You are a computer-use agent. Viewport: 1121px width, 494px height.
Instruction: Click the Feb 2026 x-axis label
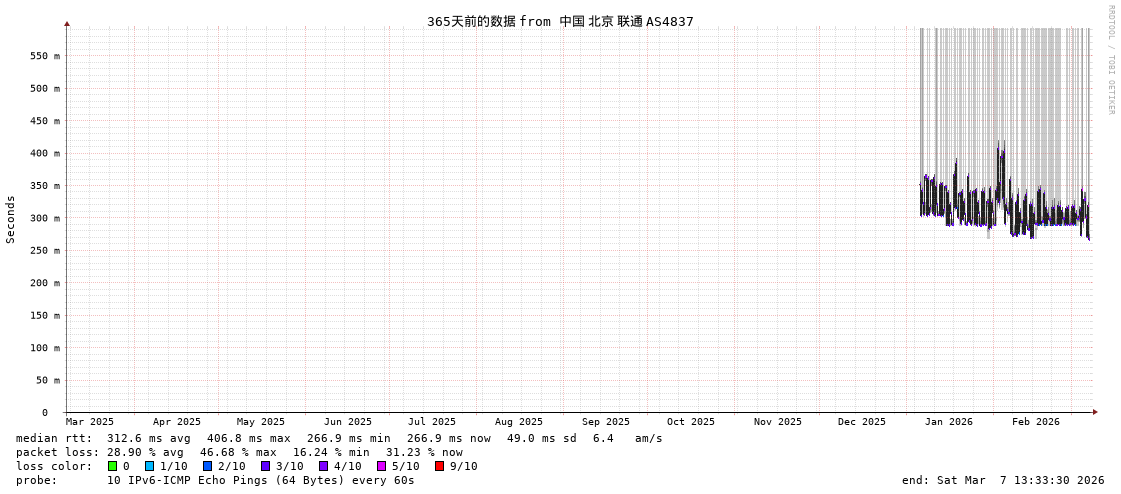tap(1035, 422)
